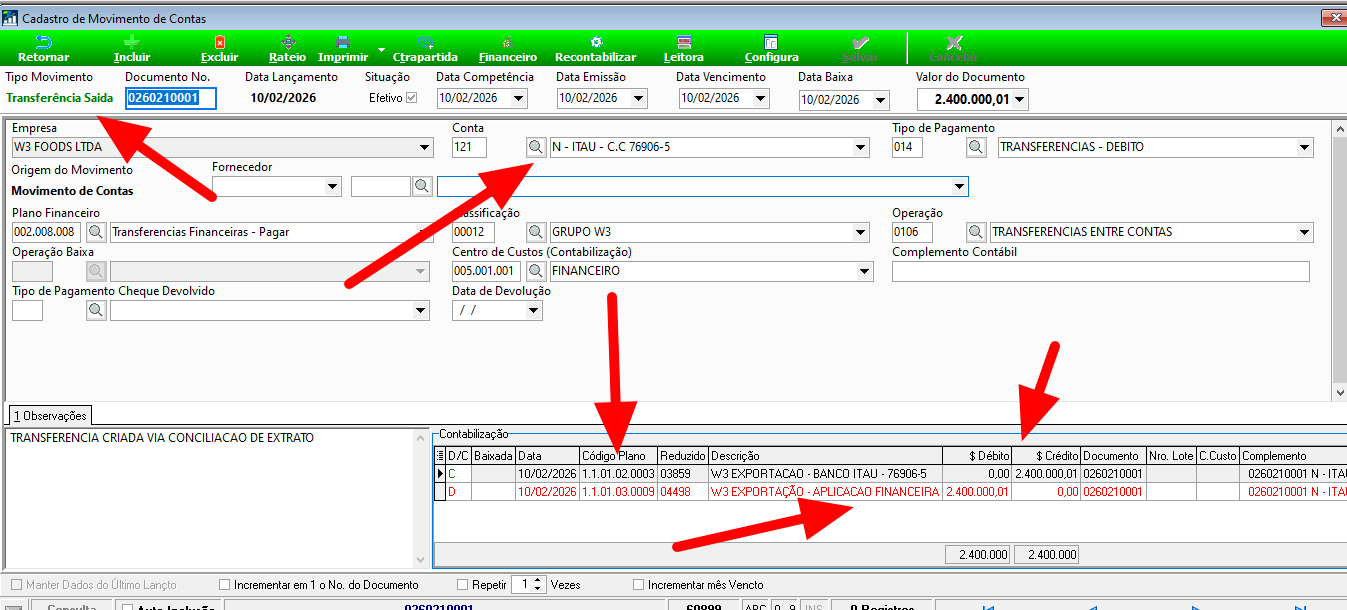Click the Centro de Custos search magnifier
The height and width of the screenshot is (610, 1347).
pos(536,271)
